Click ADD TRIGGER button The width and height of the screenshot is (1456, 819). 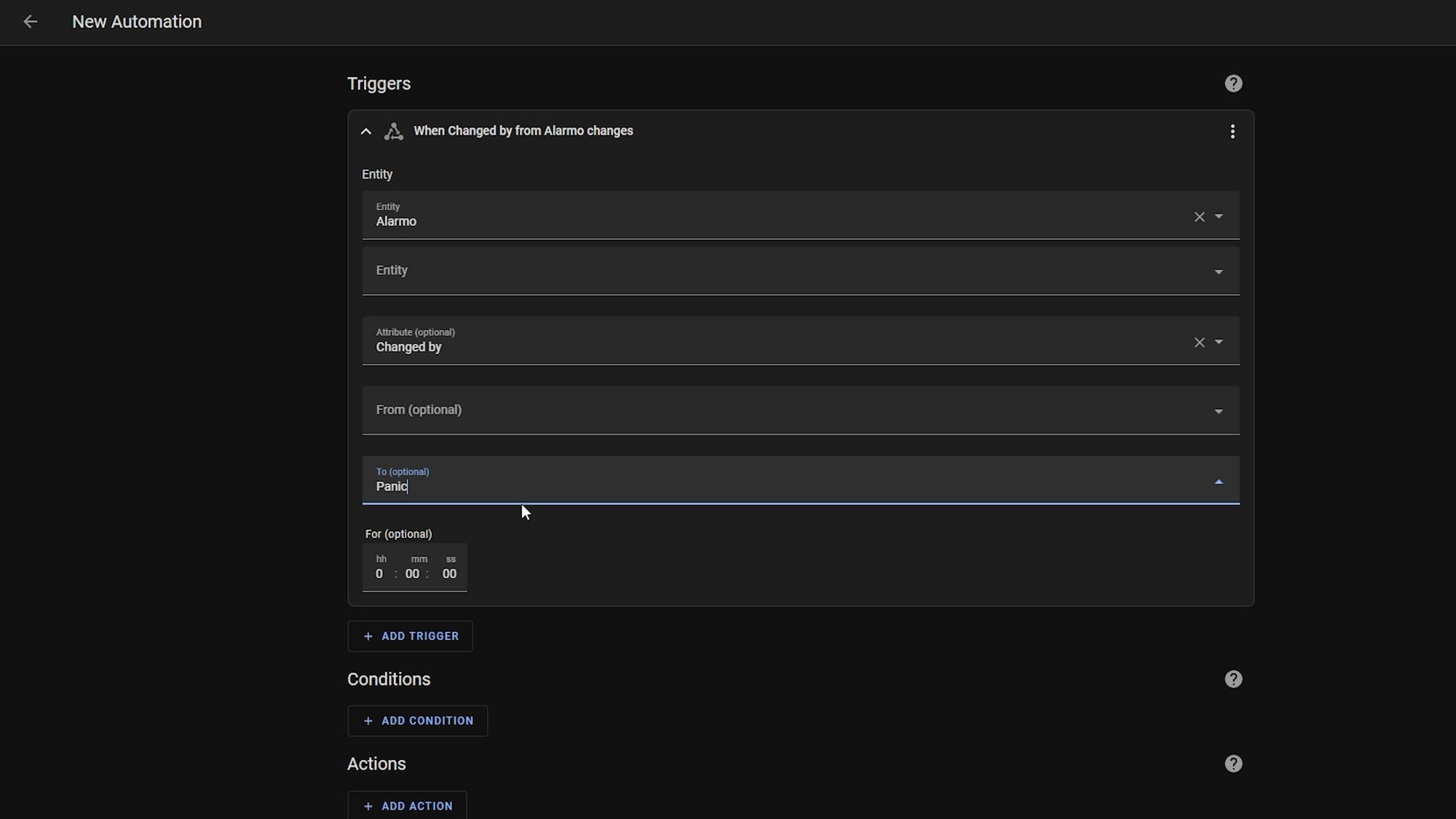[411, 636]
